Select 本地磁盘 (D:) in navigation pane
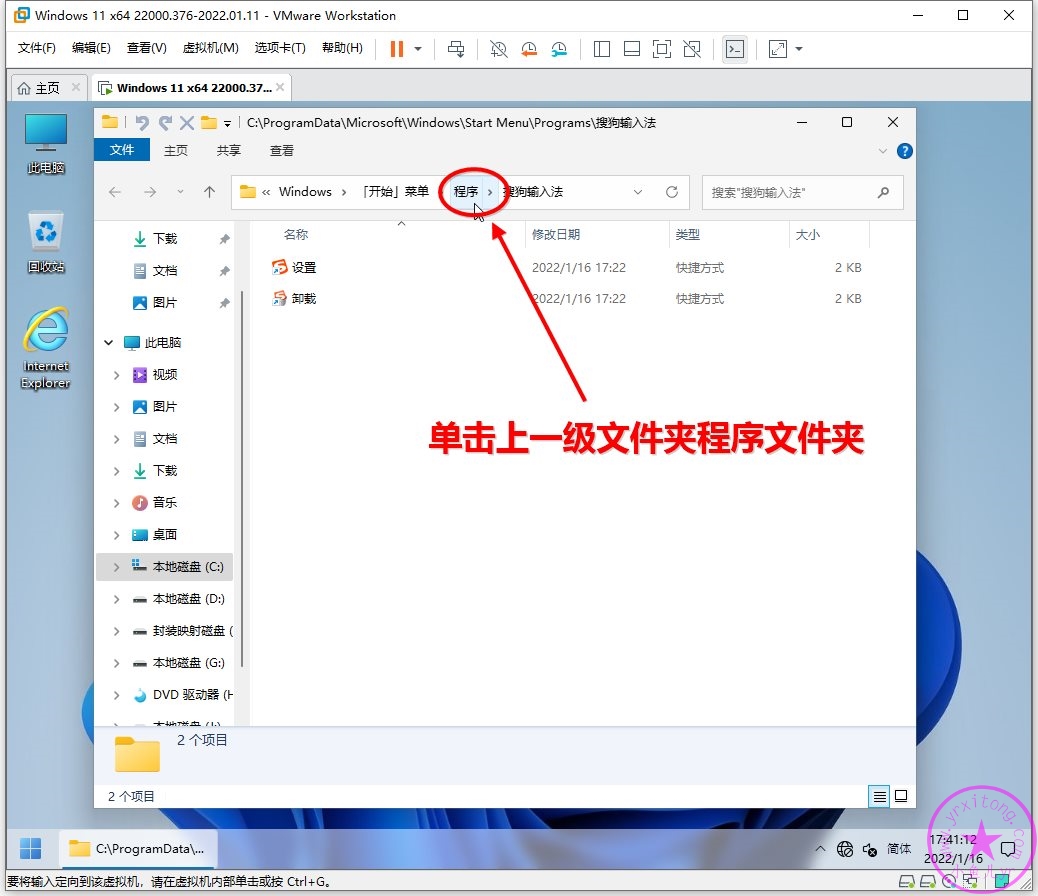The image size is (1038, 896). (x=189, y=599)
